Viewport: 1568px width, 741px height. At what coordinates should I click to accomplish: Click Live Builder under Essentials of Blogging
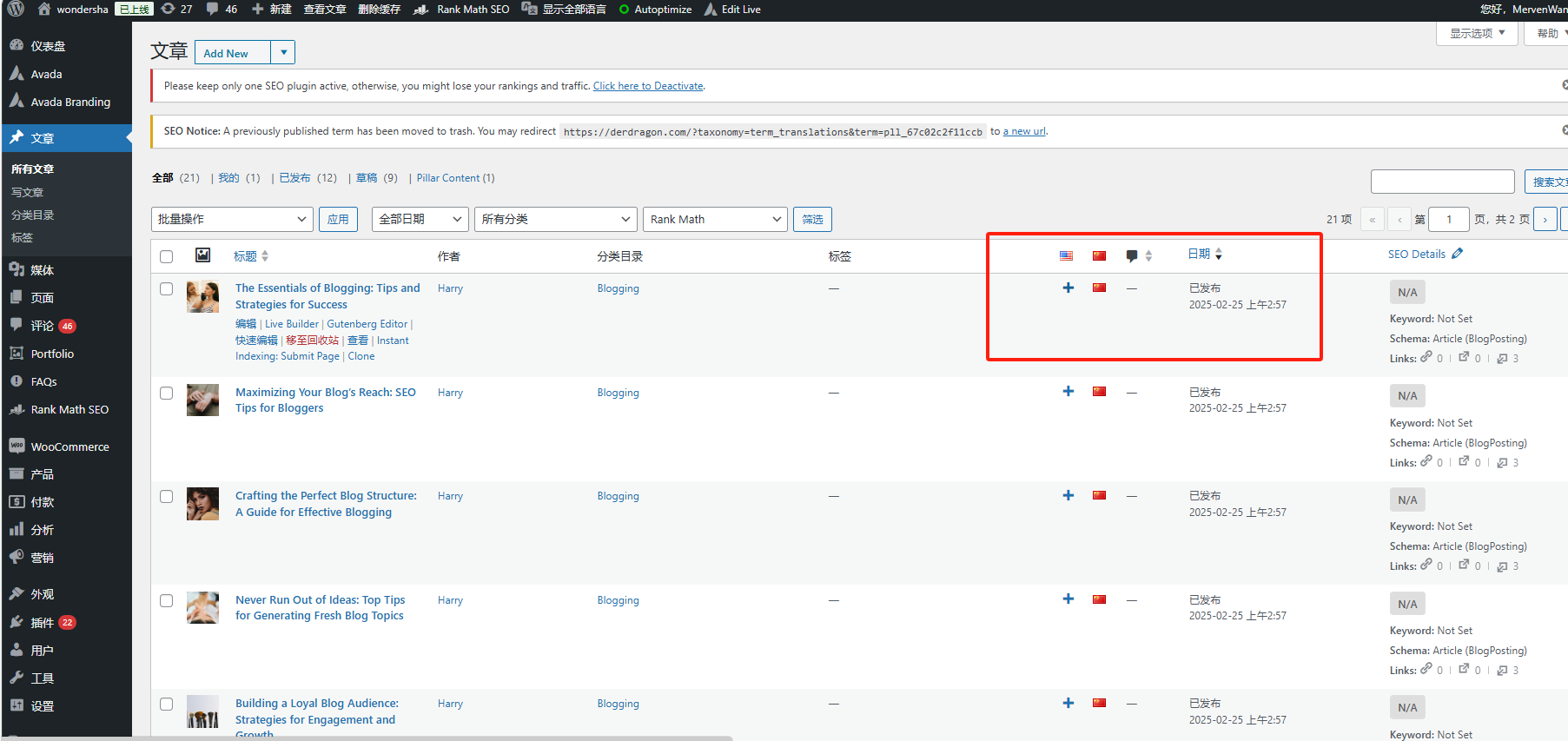click(292, 324)
